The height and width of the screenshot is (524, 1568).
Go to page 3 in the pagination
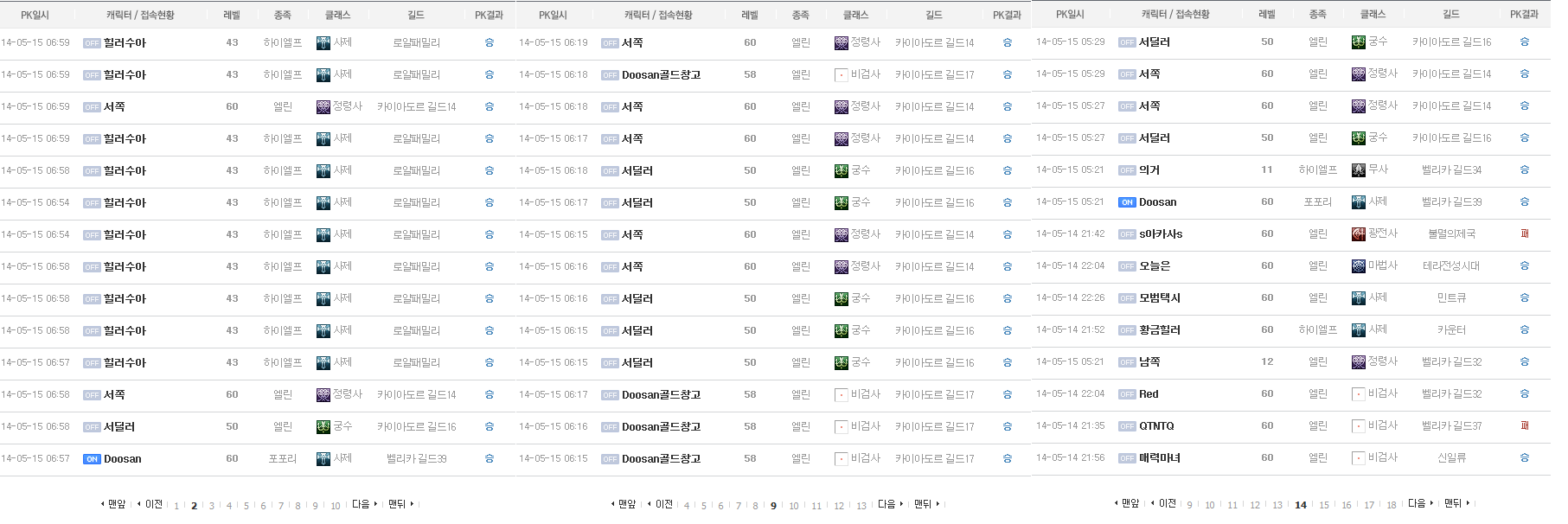click(x=211, y=506)
